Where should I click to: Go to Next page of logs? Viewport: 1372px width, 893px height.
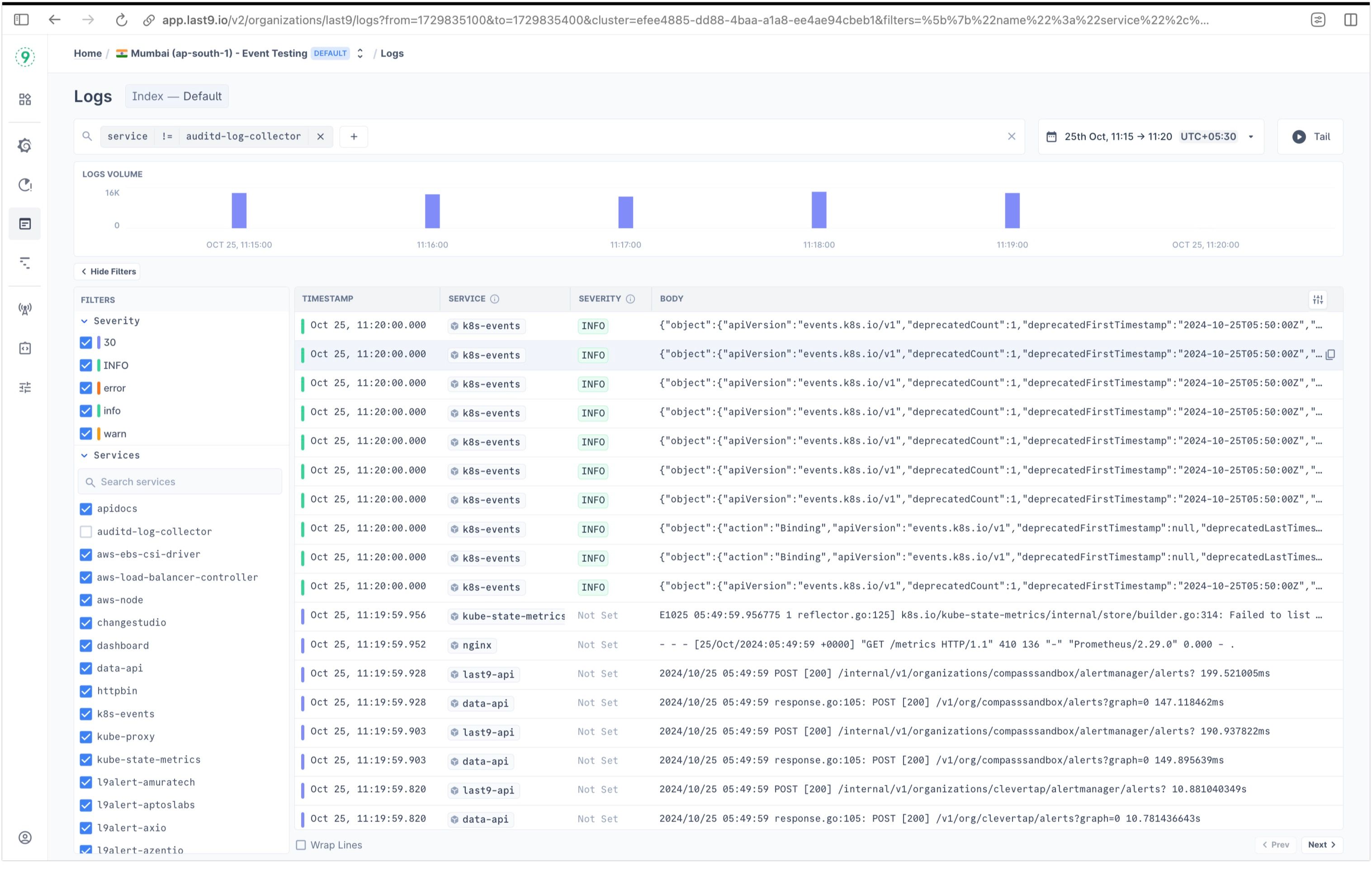tap(1322, 845)
